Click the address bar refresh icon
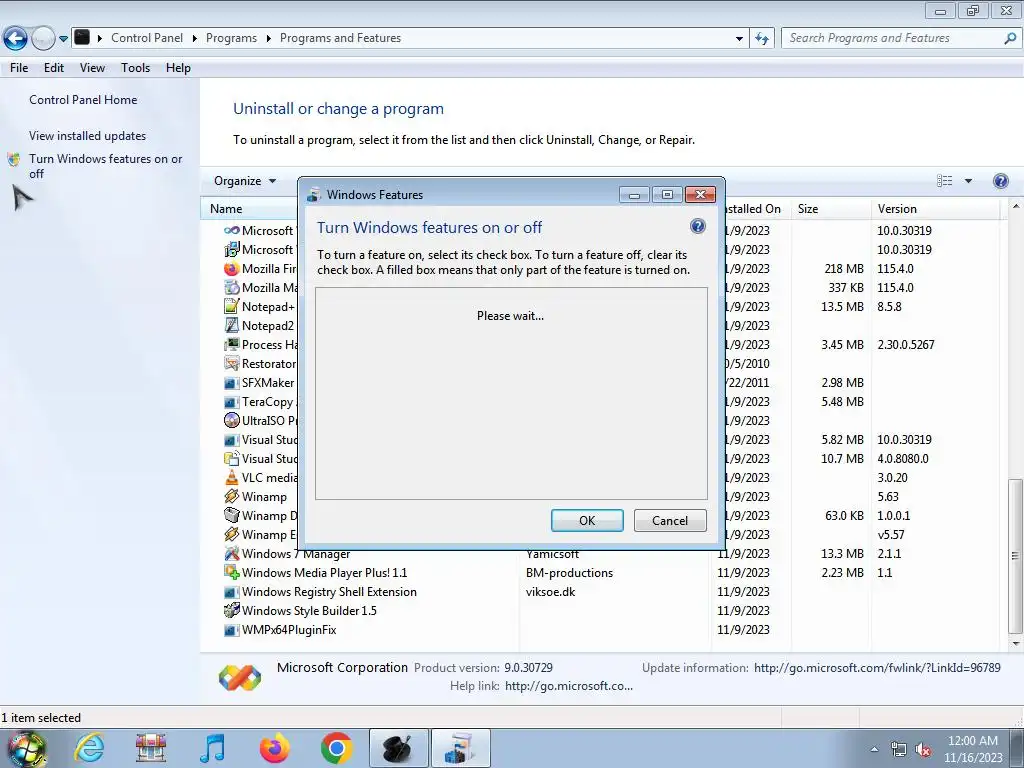The height and width of the screenshot is (768, 1024). [x=762, y=39]
